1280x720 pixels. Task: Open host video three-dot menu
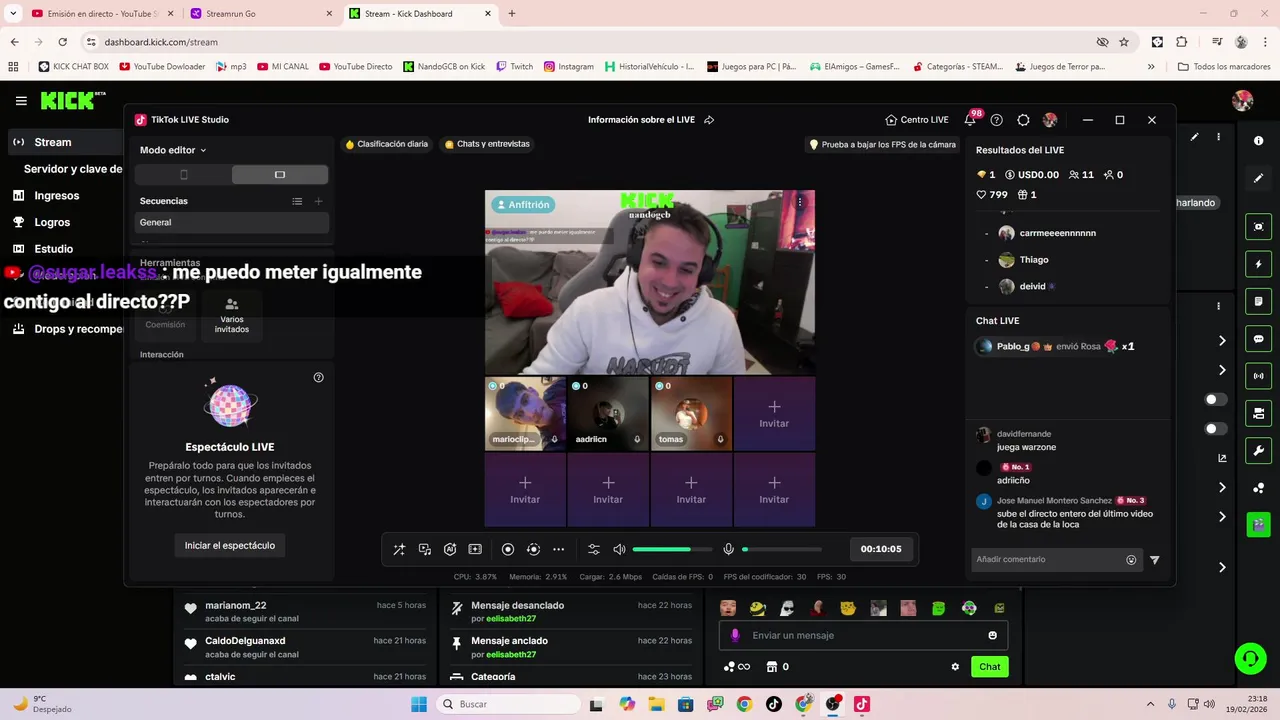pos(800,202)
